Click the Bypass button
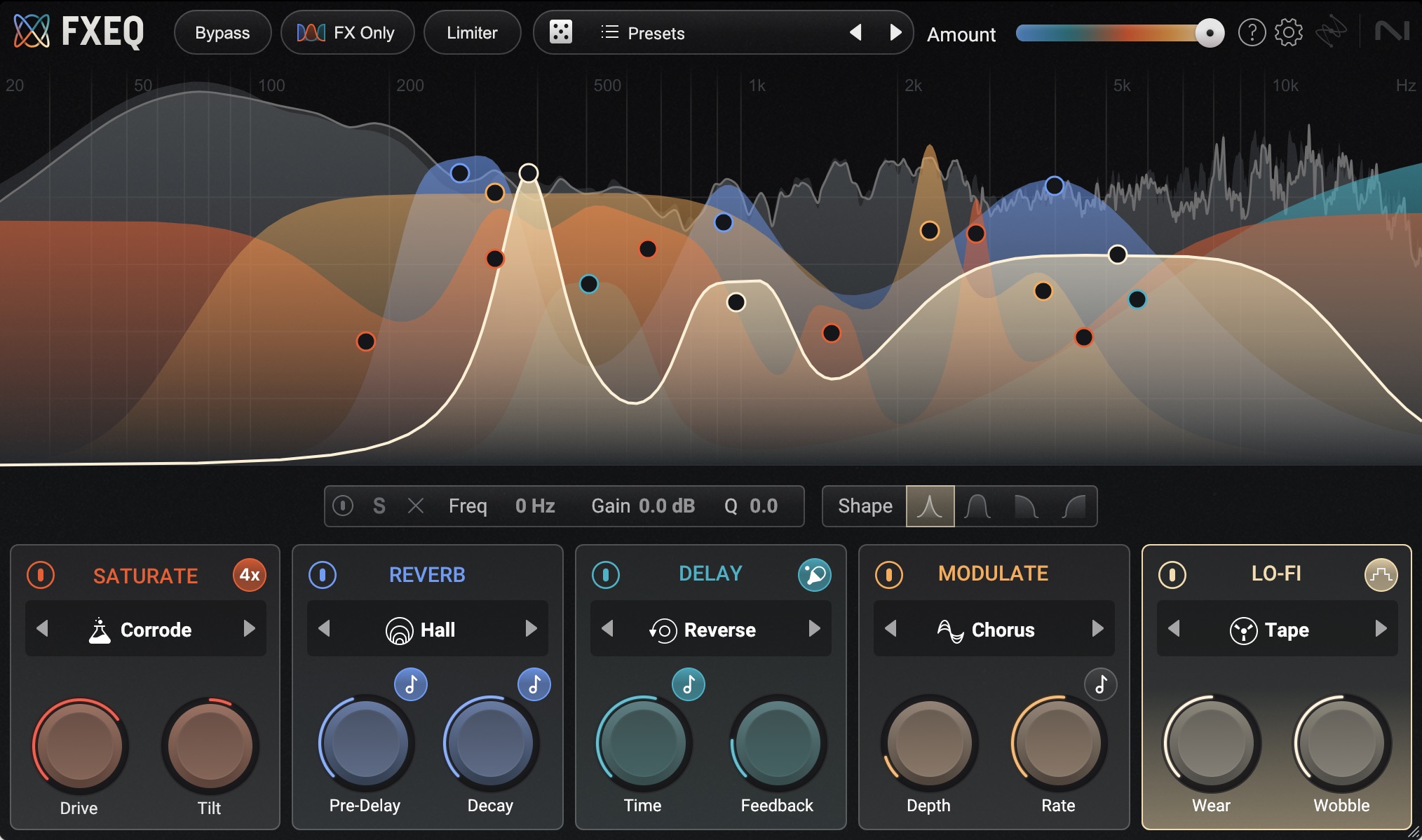 [x=222, y=32]
